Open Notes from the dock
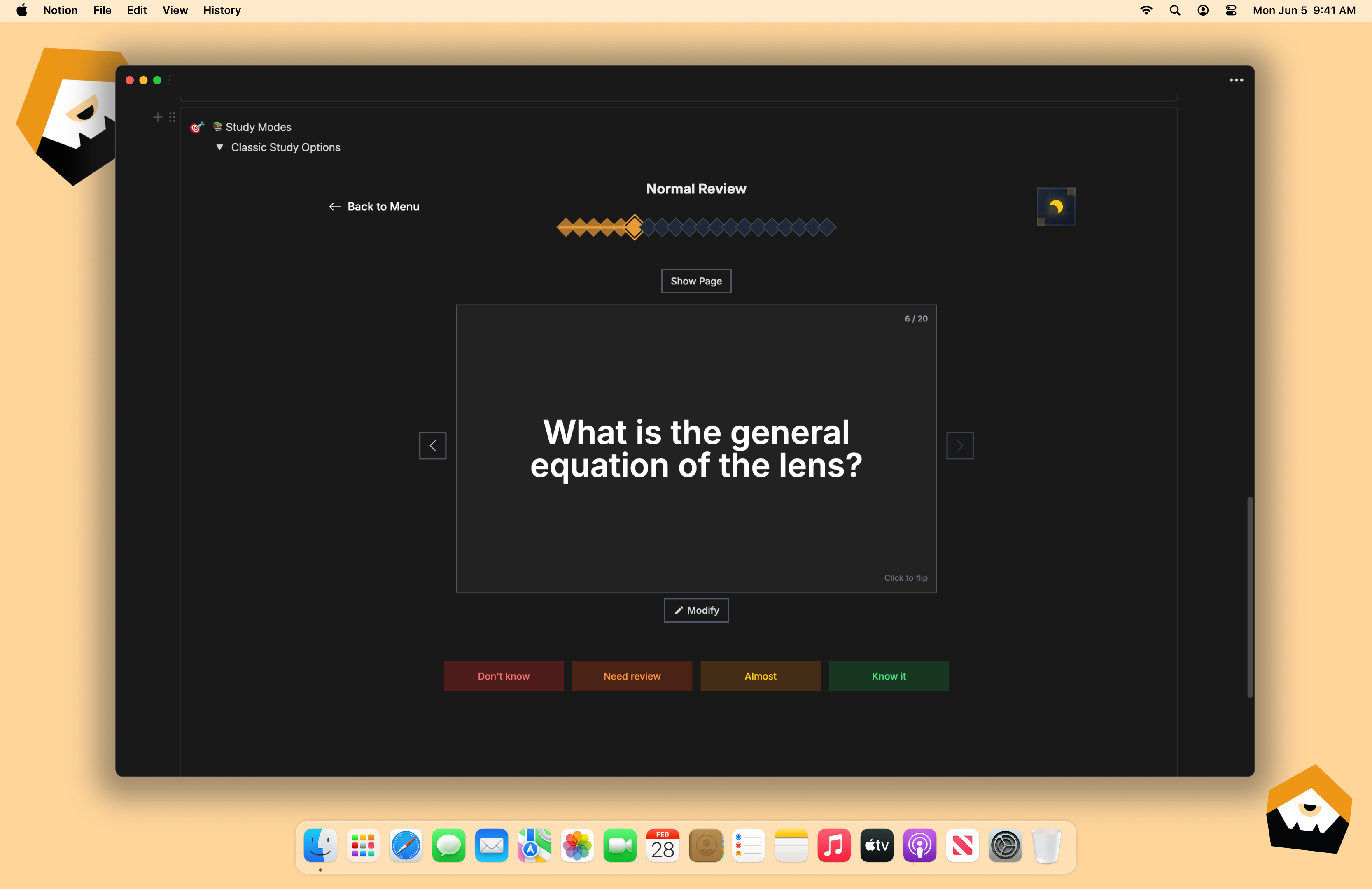Image resolution: width=1372 pixels, height=889 pixels. (x=791, y=845)
